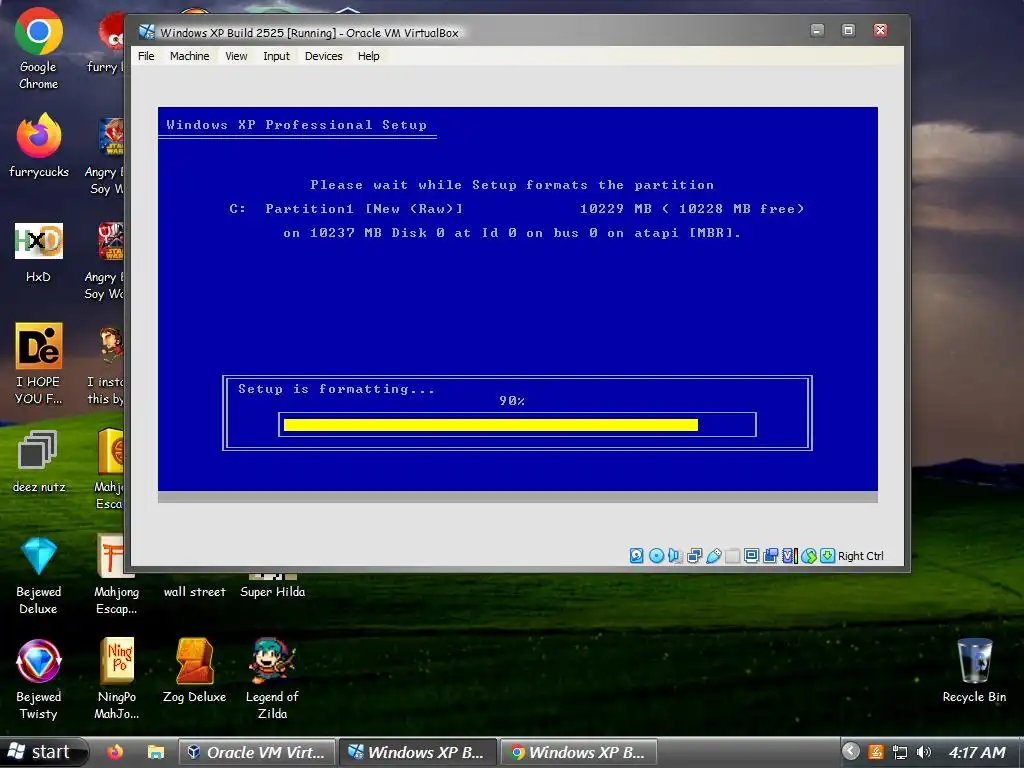Open the Input menu
The width and height of the screenshot is (1024, 768).
276,56
